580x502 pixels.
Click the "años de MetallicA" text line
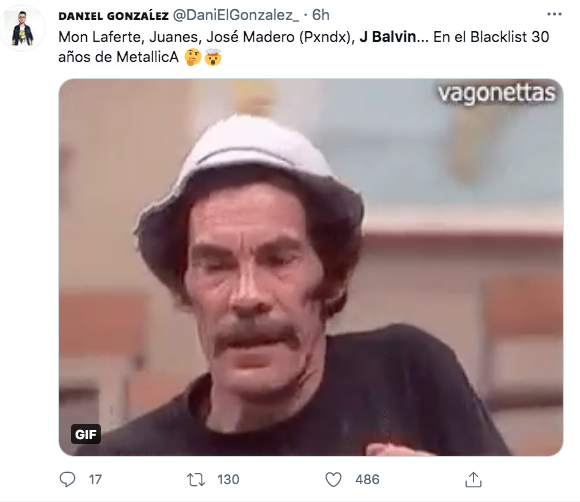click(x=118, y=57)
